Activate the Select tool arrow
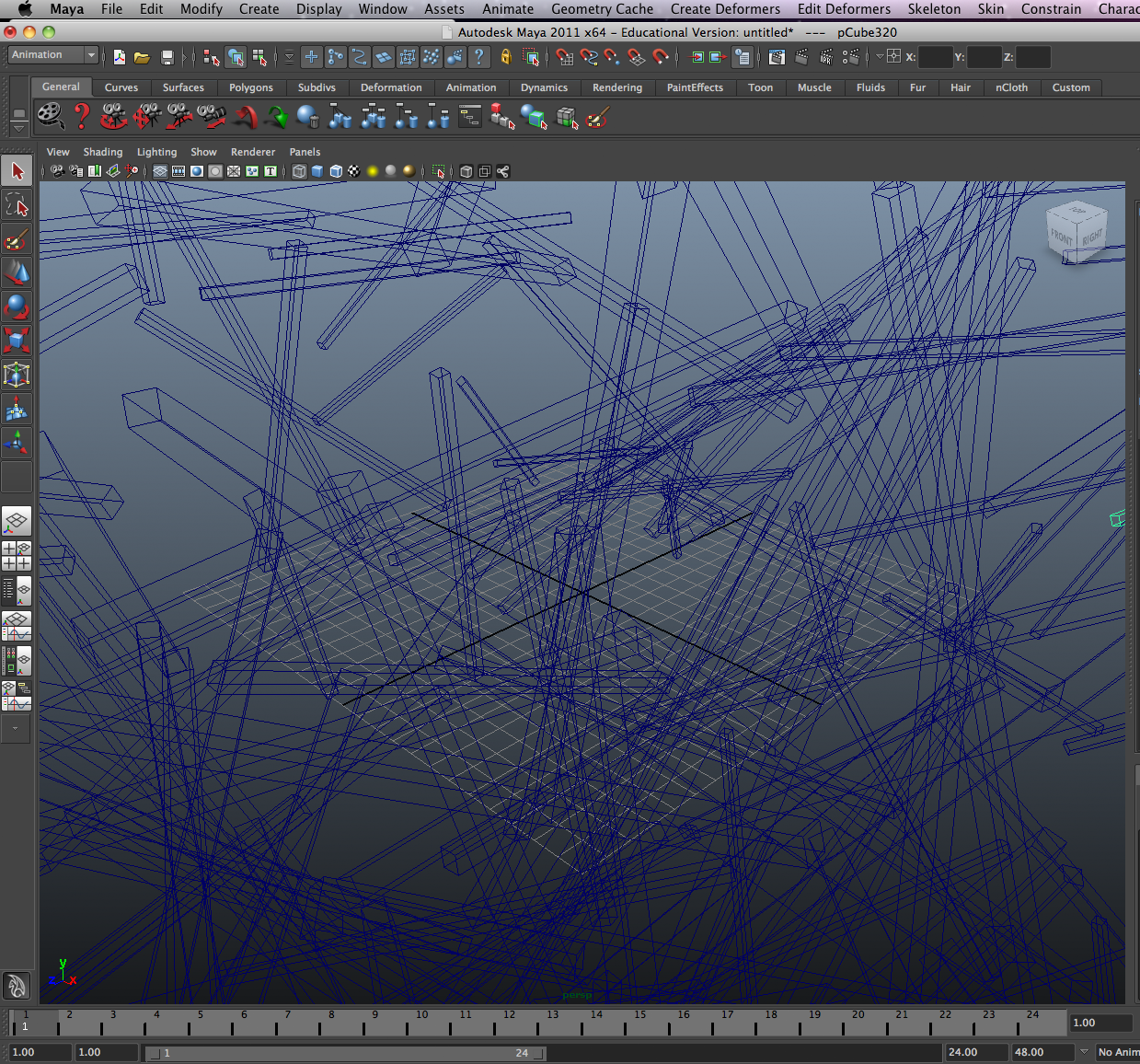Screen dimensions: 1140x1064 pos(17,170)
